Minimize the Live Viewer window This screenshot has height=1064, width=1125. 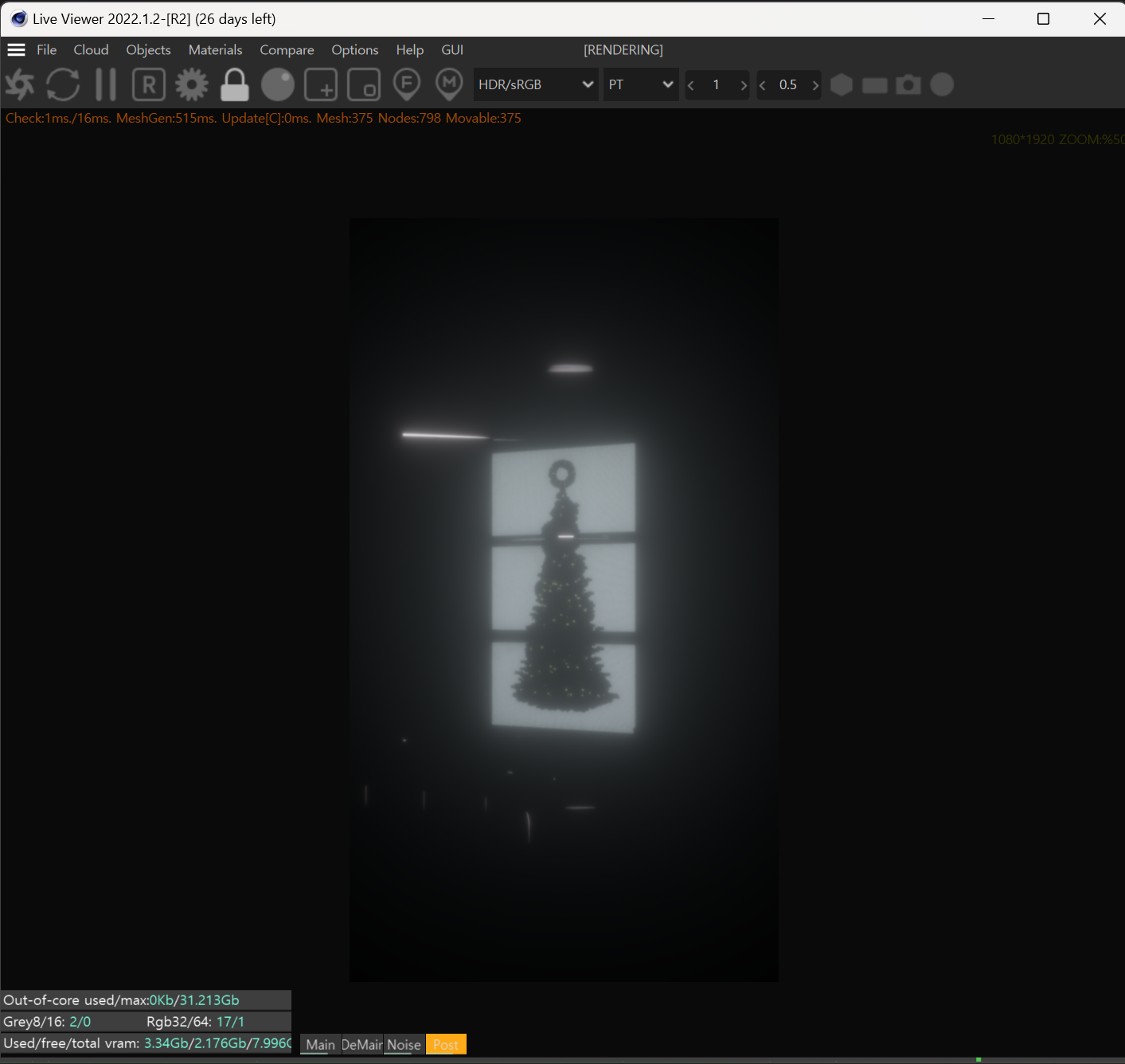[989, 18]
